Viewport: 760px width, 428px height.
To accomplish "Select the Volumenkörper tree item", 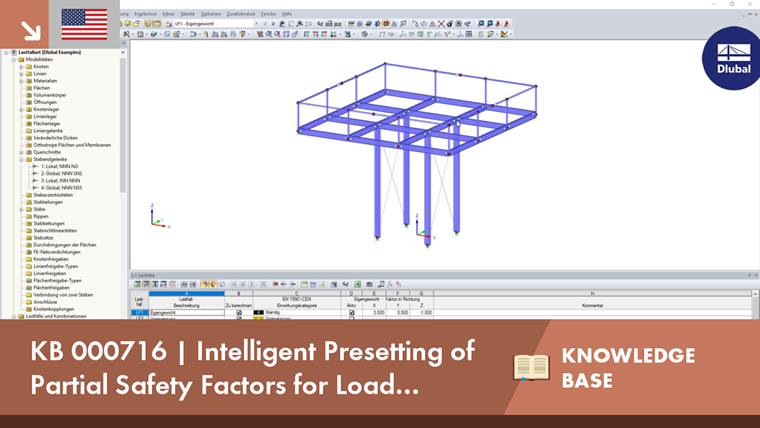I will 49,95.
